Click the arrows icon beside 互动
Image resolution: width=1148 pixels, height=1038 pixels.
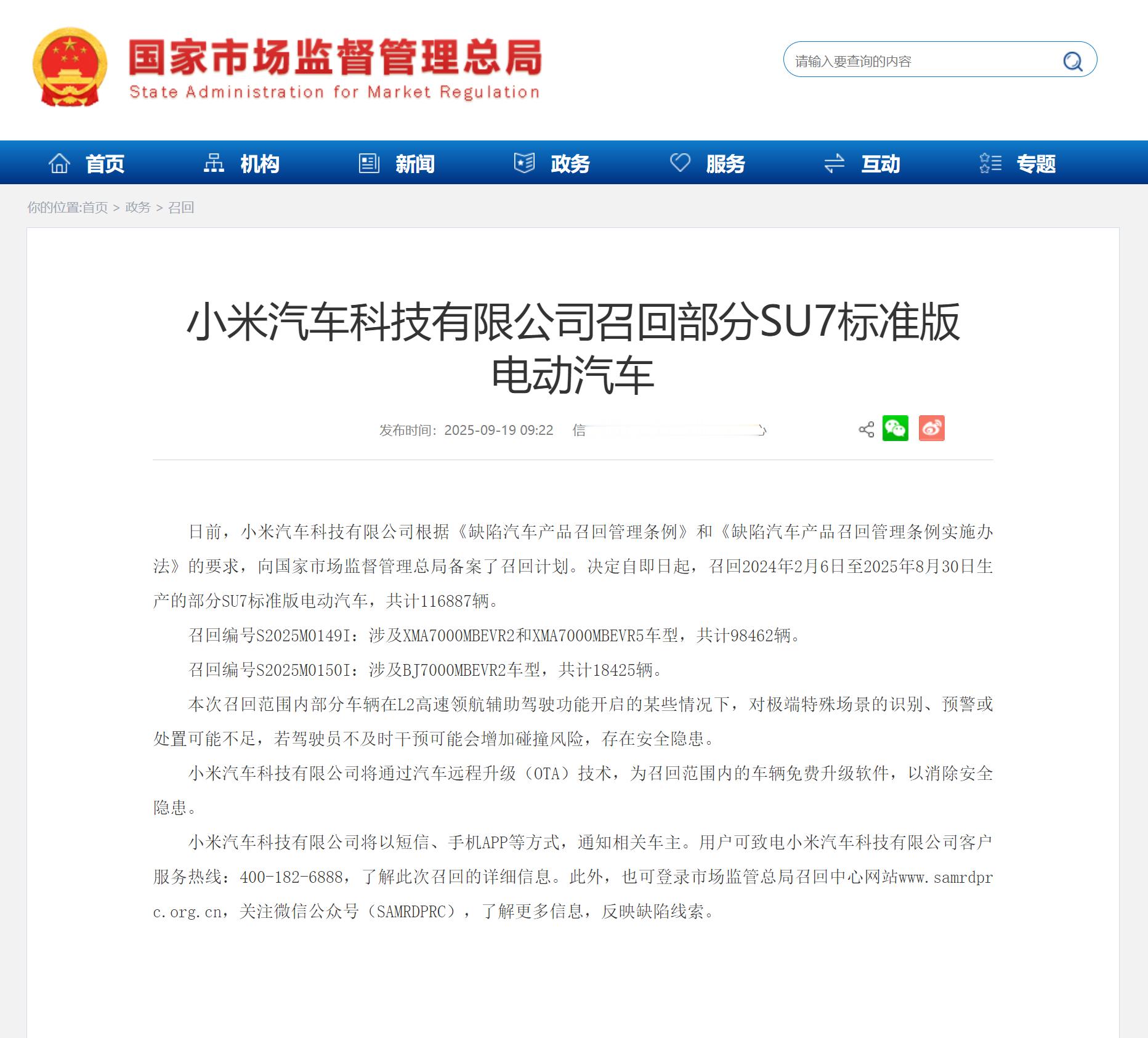tap(835, 163)
